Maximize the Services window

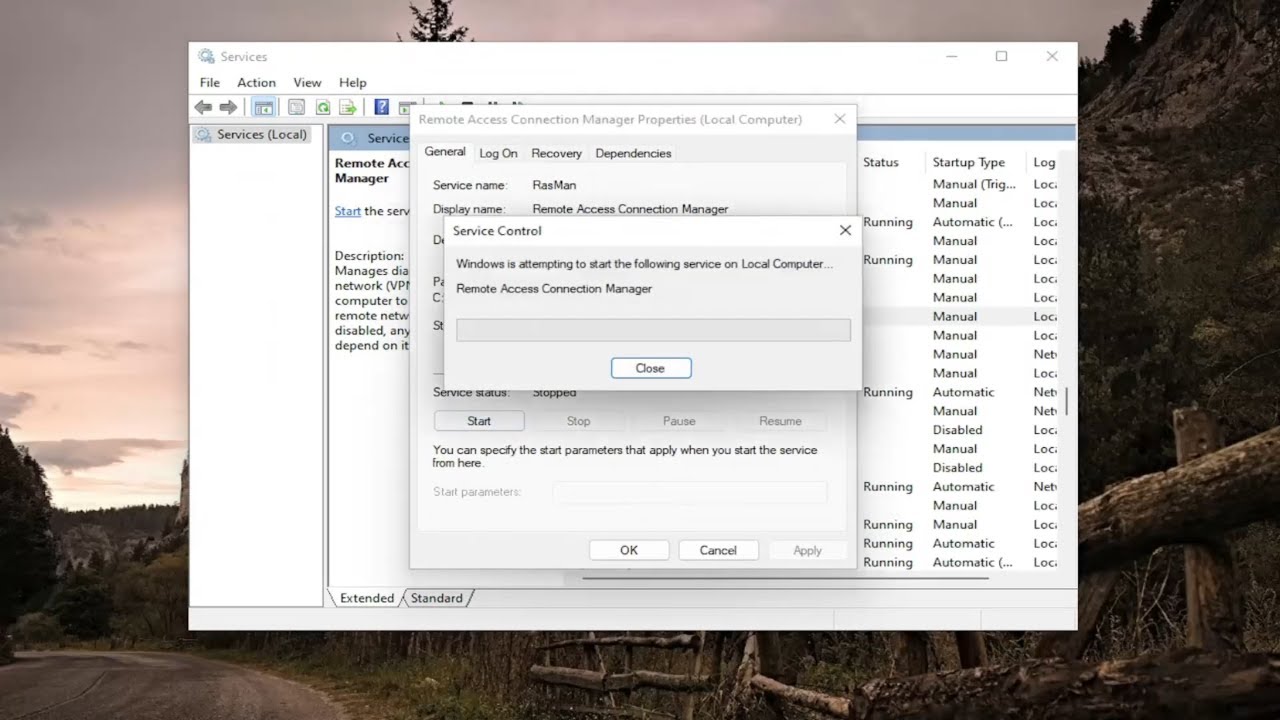point(1001,57)
